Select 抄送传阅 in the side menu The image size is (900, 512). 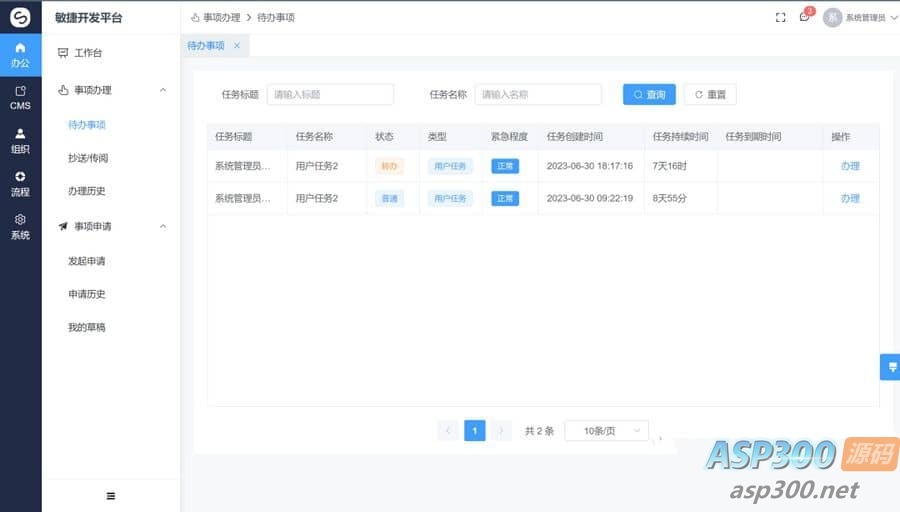pos(88,158)
